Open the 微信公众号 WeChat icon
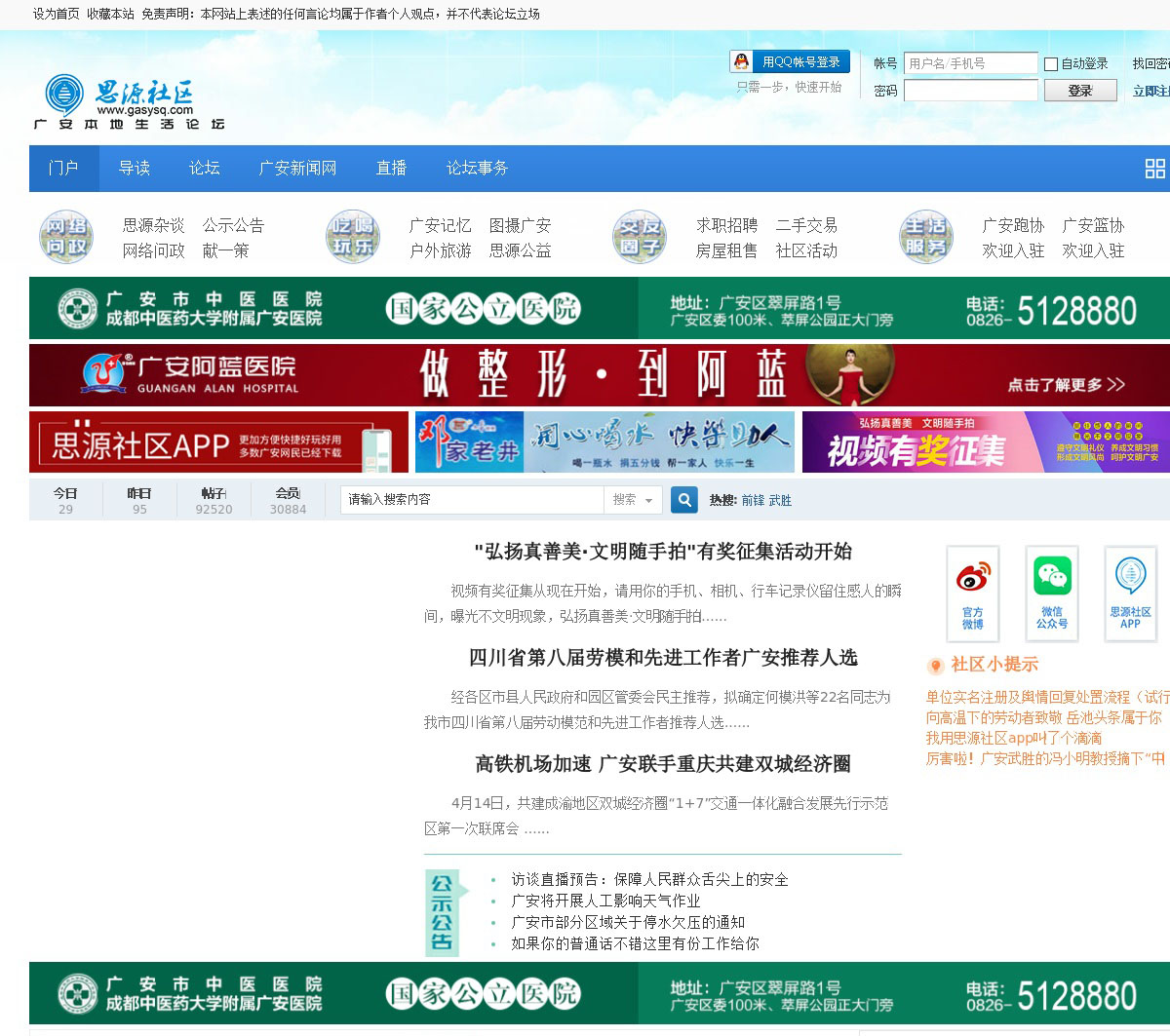 pyautogui.click(x=1052, y=593)
